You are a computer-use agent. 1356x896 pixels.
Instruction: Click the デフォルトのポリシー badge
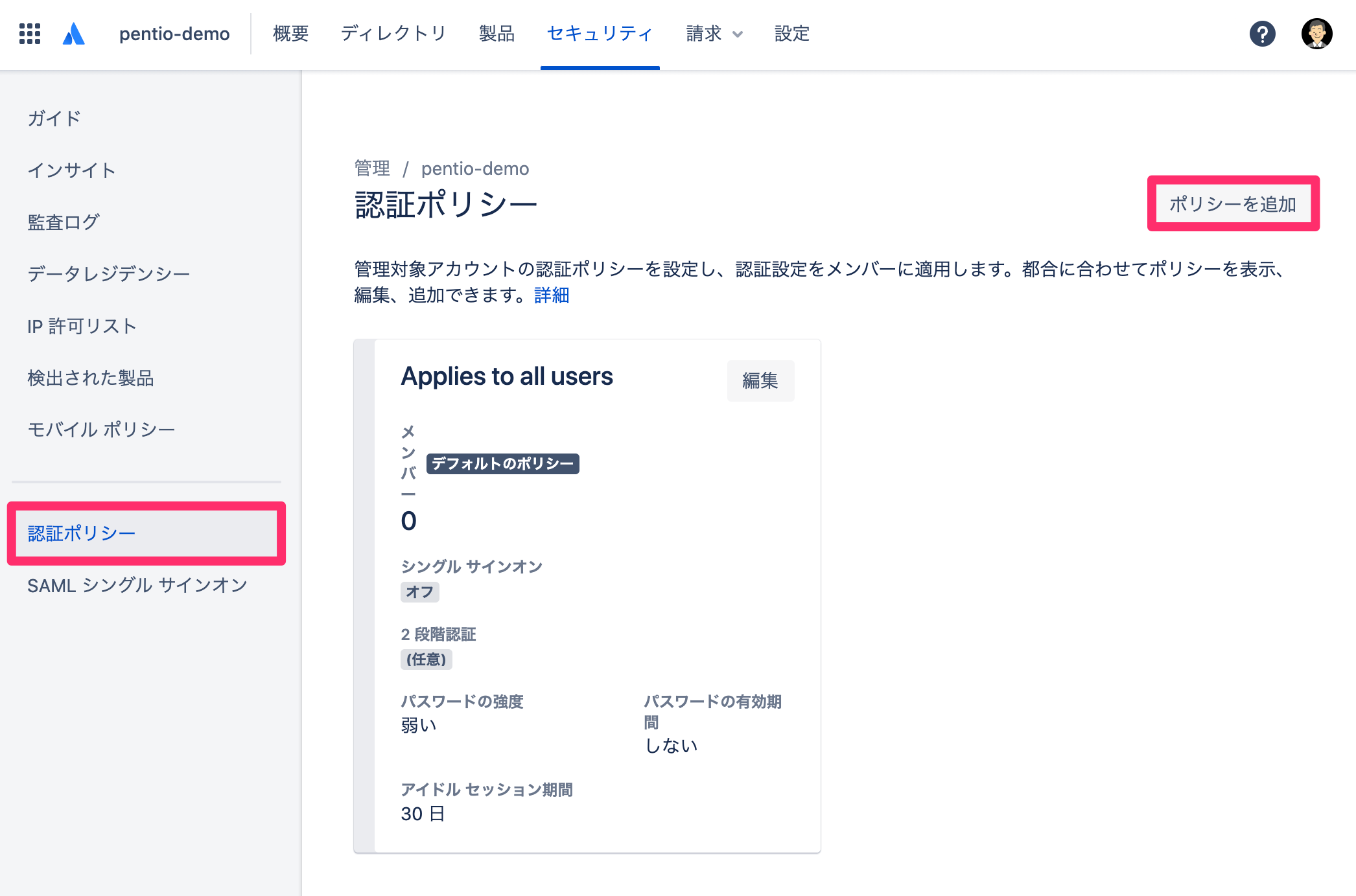click(503, 464)
